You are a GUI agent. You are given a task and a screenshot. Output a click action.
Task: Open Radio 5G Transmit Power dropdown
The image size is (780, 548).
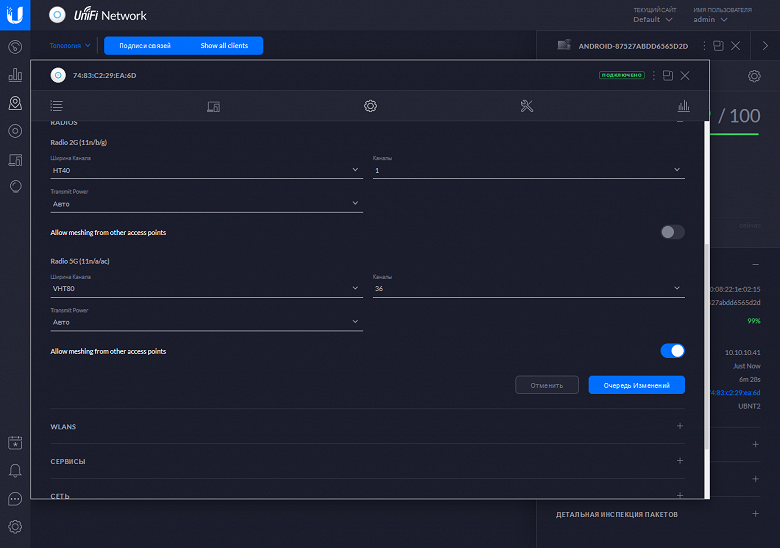point(206,322)
